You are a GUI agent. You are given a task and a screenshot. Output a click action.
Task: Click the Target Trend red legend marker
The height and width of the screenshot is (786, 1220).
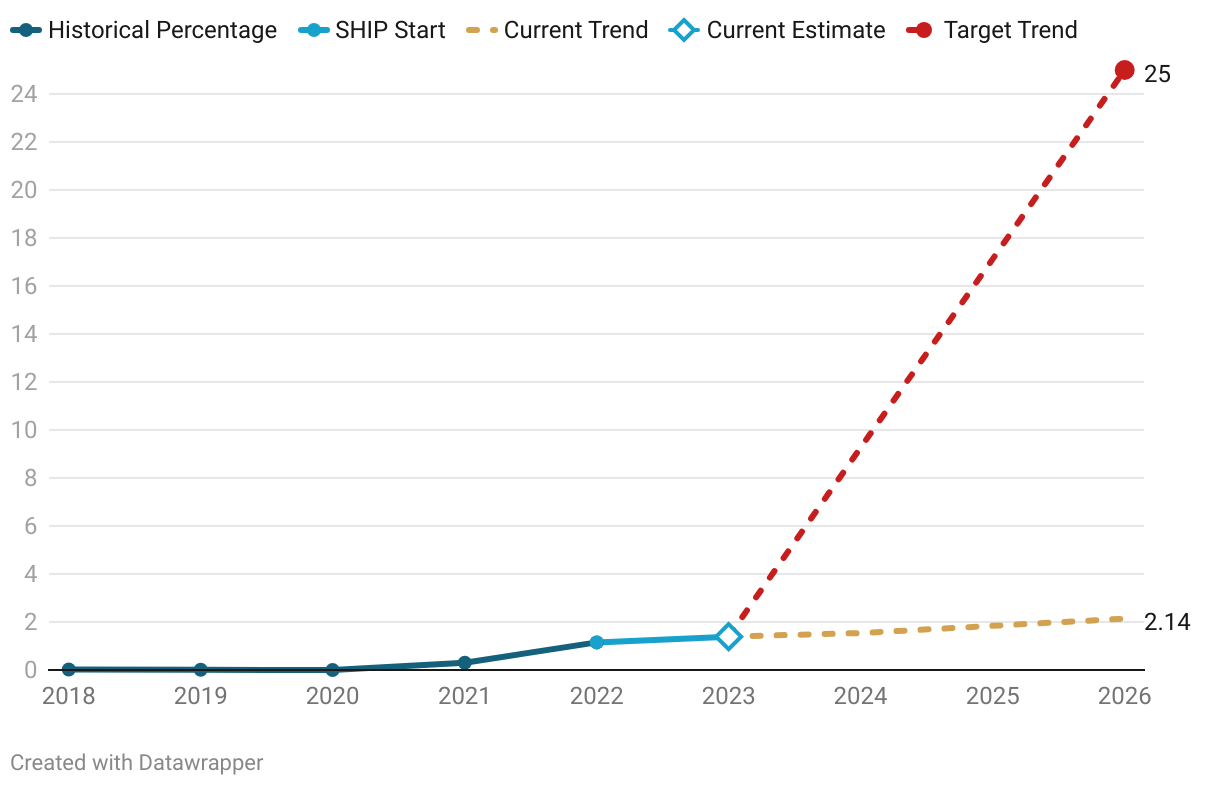point(923,30)
